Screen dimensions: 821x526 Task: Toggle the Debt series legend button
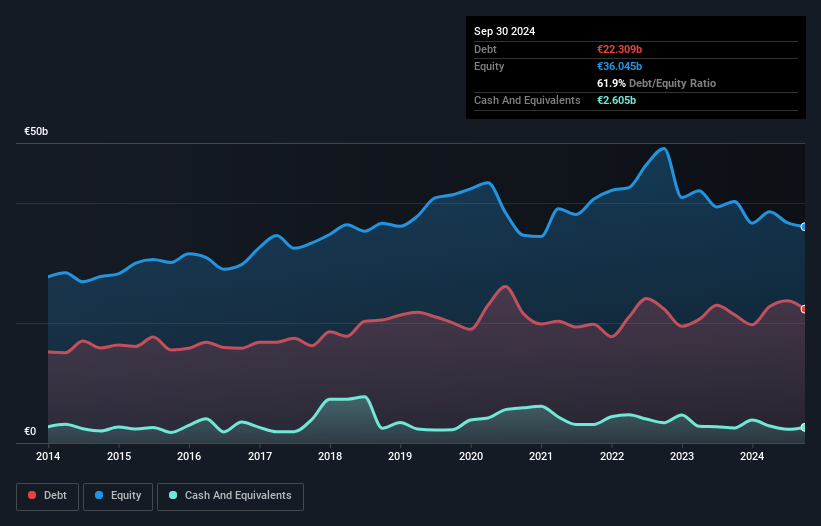coord(47,496)
